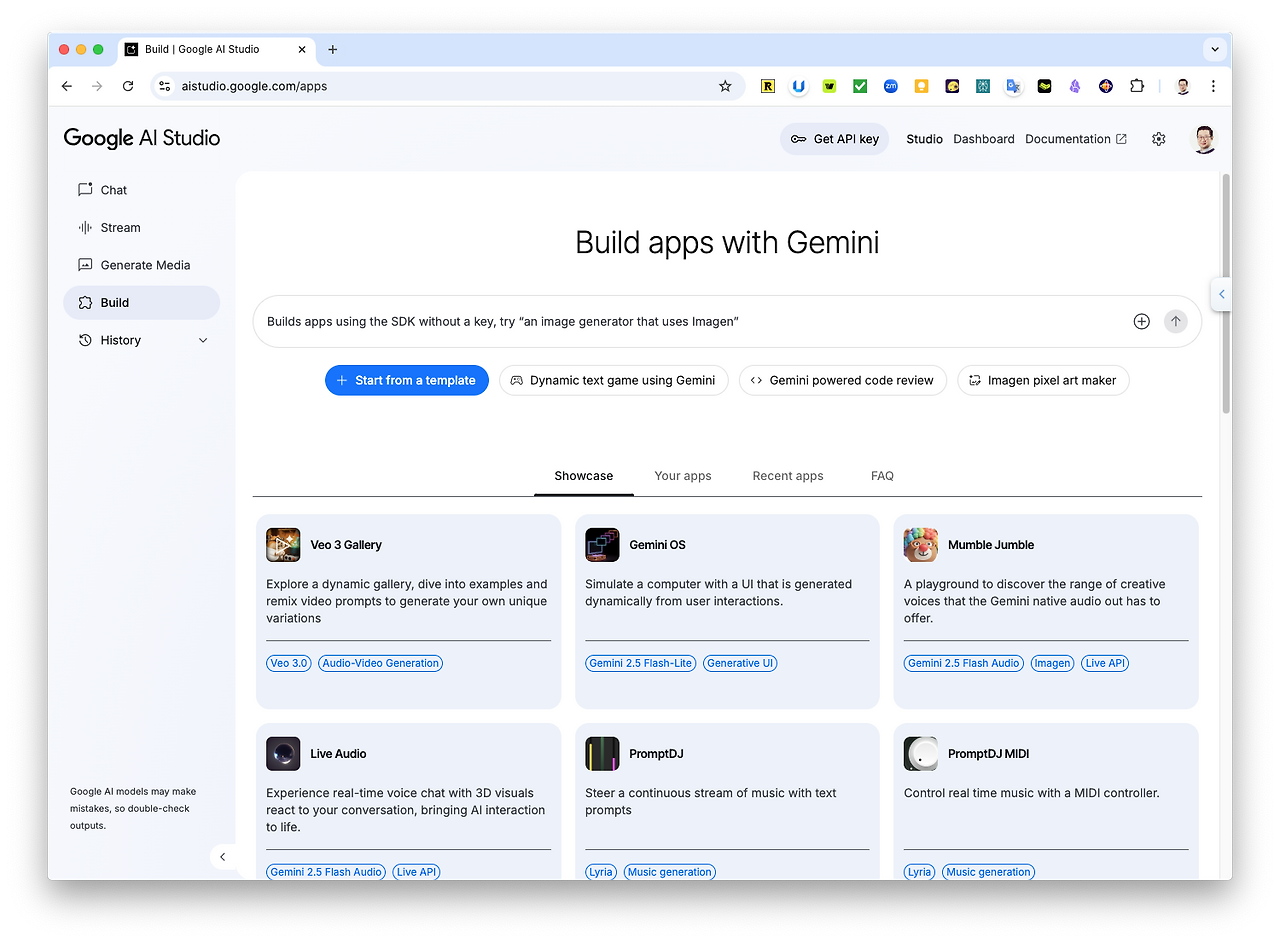The height and width of the screenshot is (943, 1280).
Task: Click the Generative UI tag
Action: tap(741, 663)
